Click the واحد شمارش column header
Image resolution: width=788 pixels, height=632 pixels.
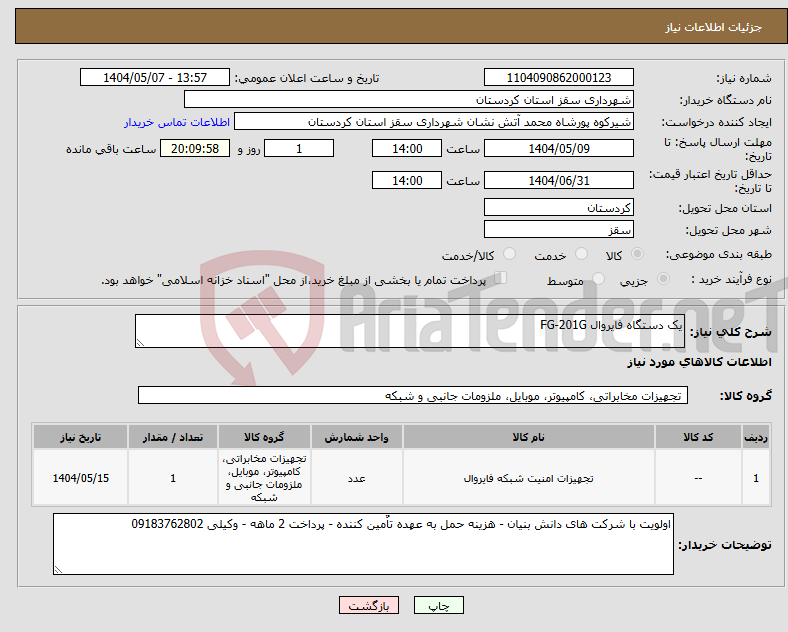tap(357, 437)
